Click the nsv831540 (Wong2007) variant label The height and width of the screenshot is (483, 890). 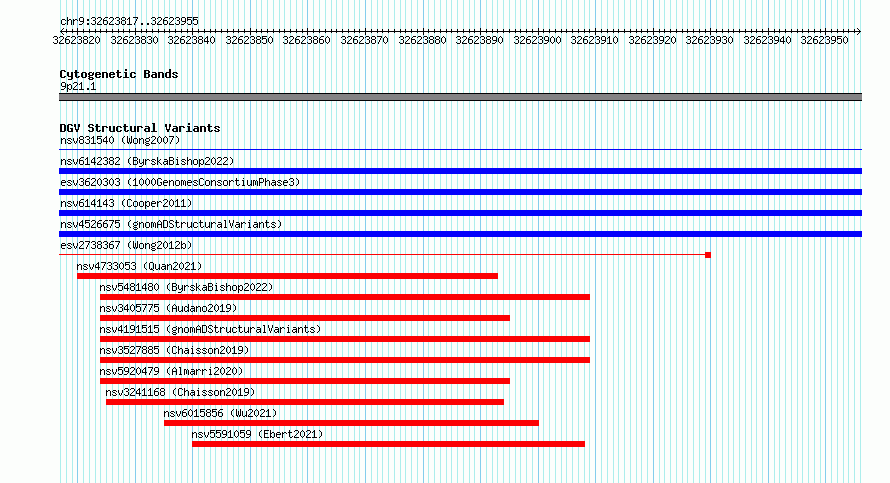pyautogui.click(x=120, y=140)
